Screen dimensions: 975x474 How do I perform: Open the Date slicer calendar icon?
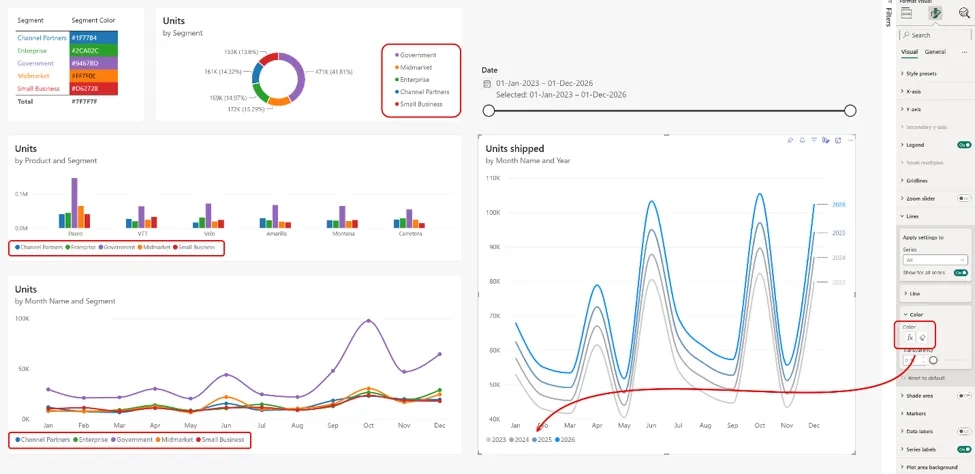488,83
